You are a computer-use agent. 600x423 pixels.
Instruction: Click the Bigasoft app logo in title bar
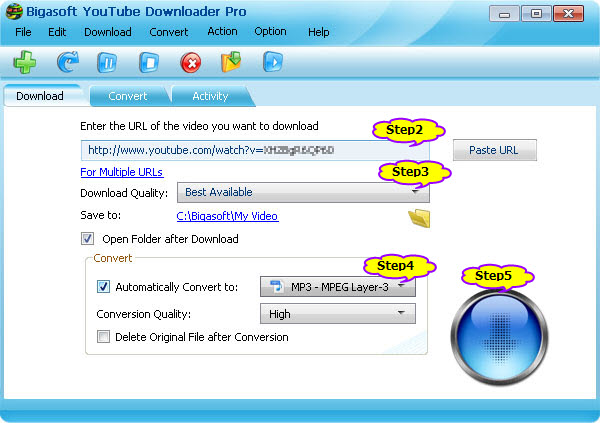14,11
